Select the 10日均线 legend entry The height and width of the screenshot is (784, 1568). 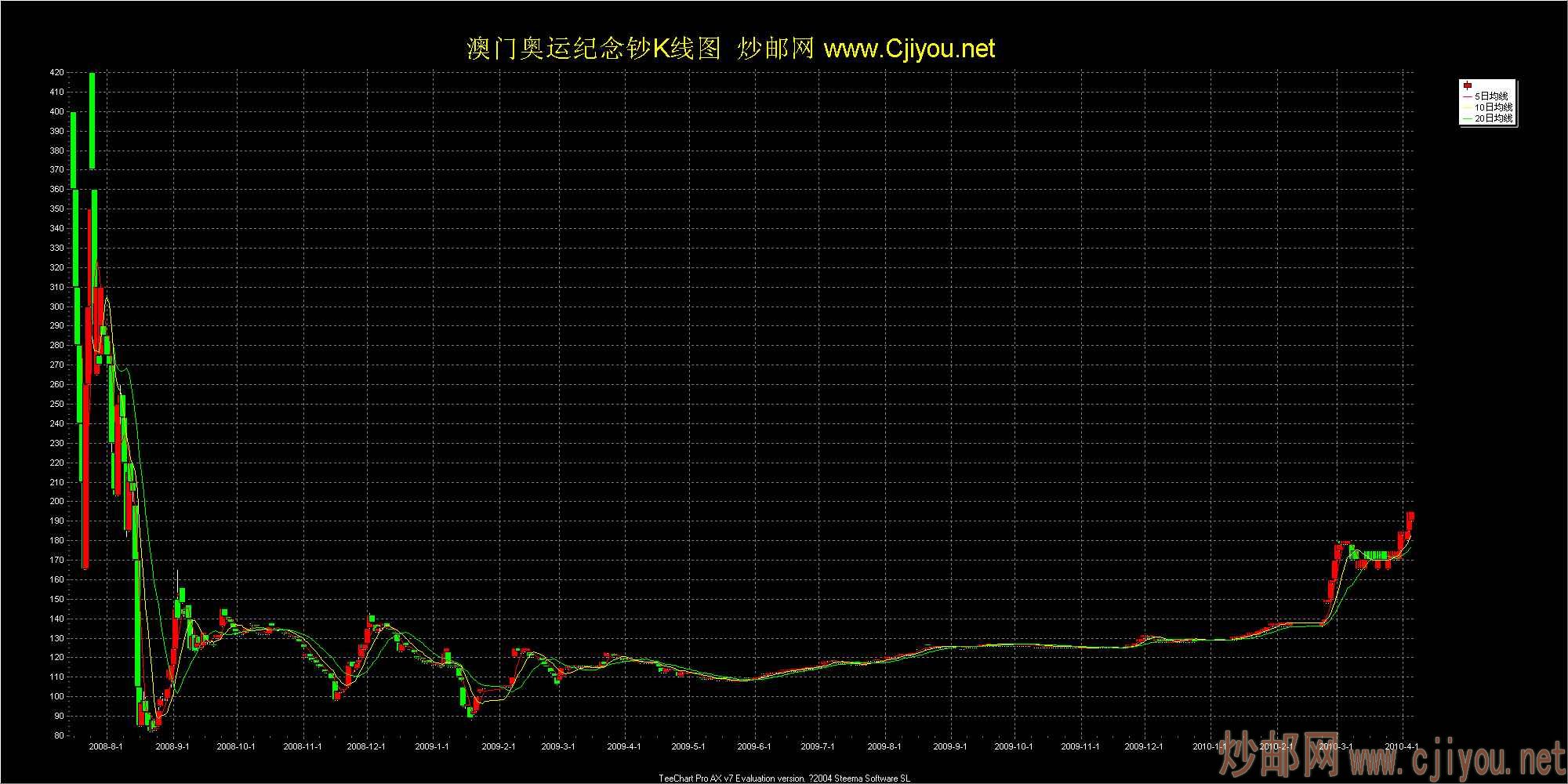[x=1493, y=107]
